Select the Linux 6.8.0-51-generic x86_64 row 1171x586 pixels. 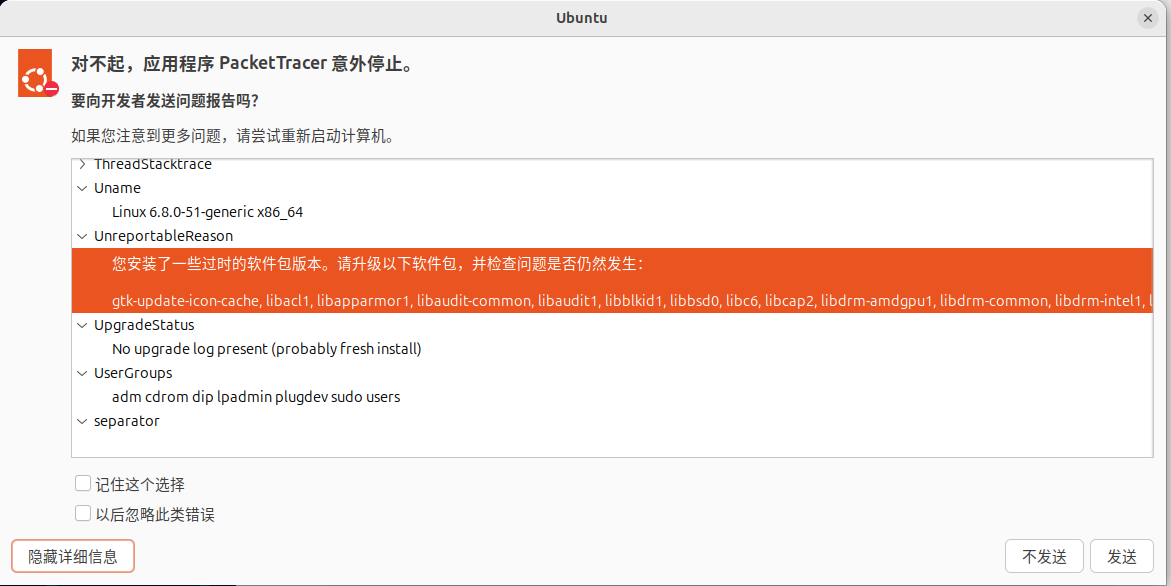612,212
